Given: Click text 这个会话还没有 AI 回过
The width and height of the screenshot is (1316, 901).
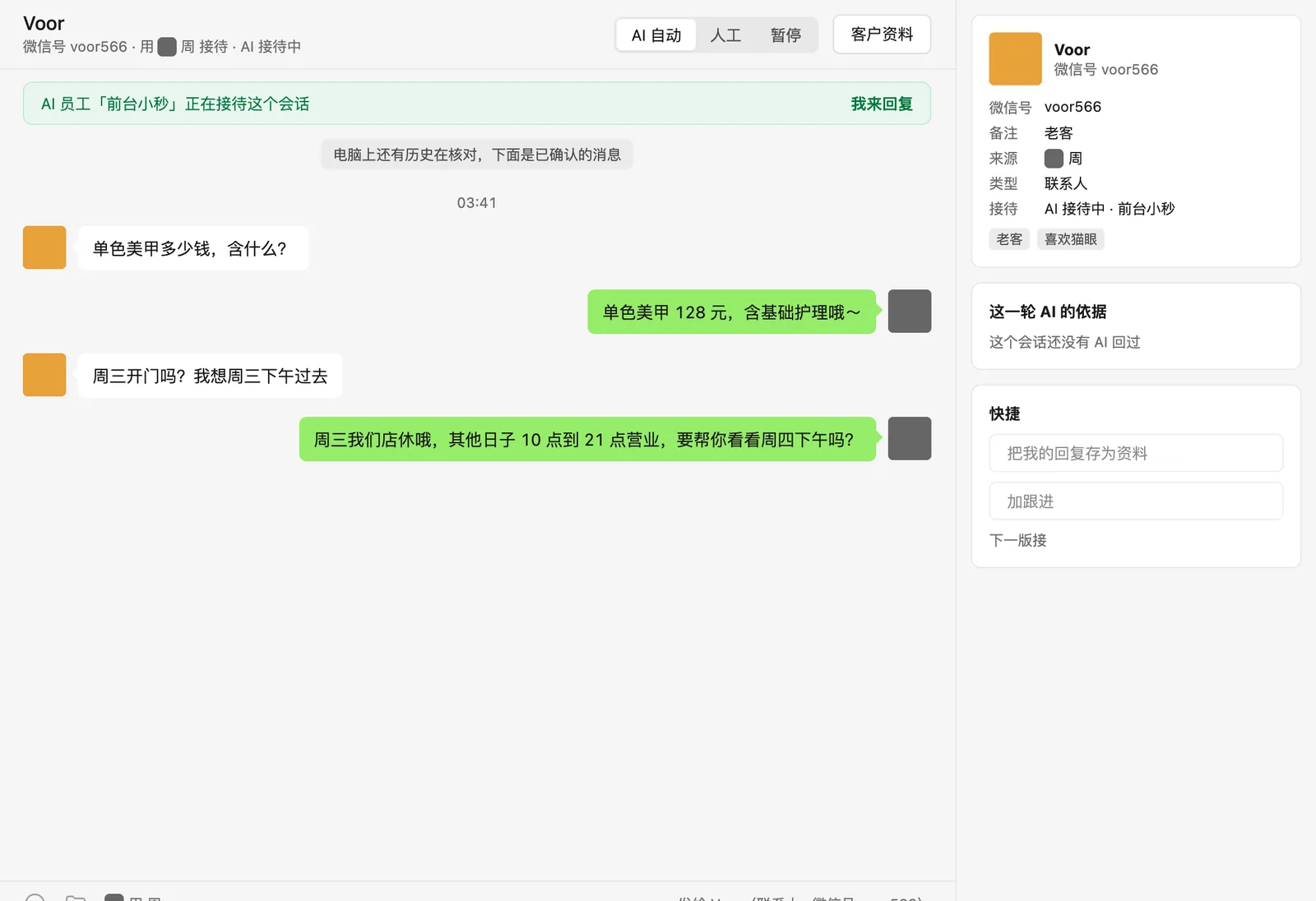Looking at the screenshot, I should click(1064, 342).
